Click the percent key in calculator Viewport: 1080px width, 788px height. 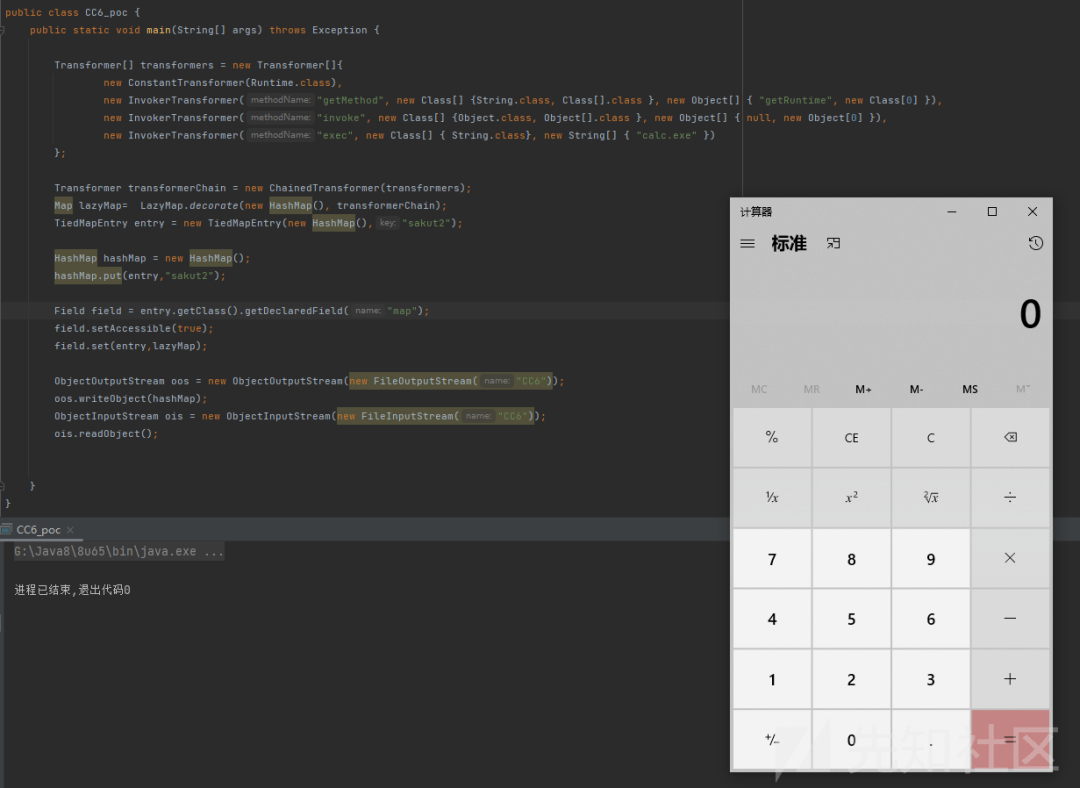[x=772, y=437]
